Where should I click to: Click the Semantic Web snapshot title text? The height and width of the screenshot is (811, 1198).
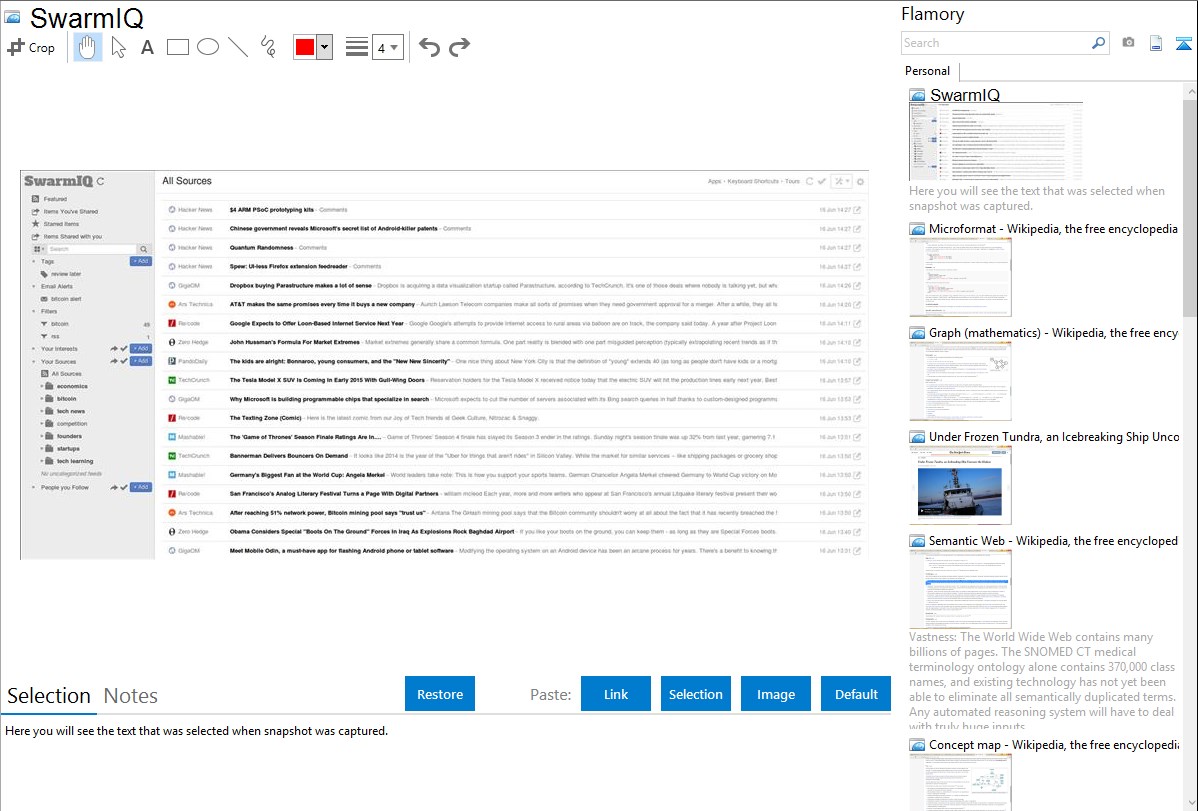click(1053, 540)
